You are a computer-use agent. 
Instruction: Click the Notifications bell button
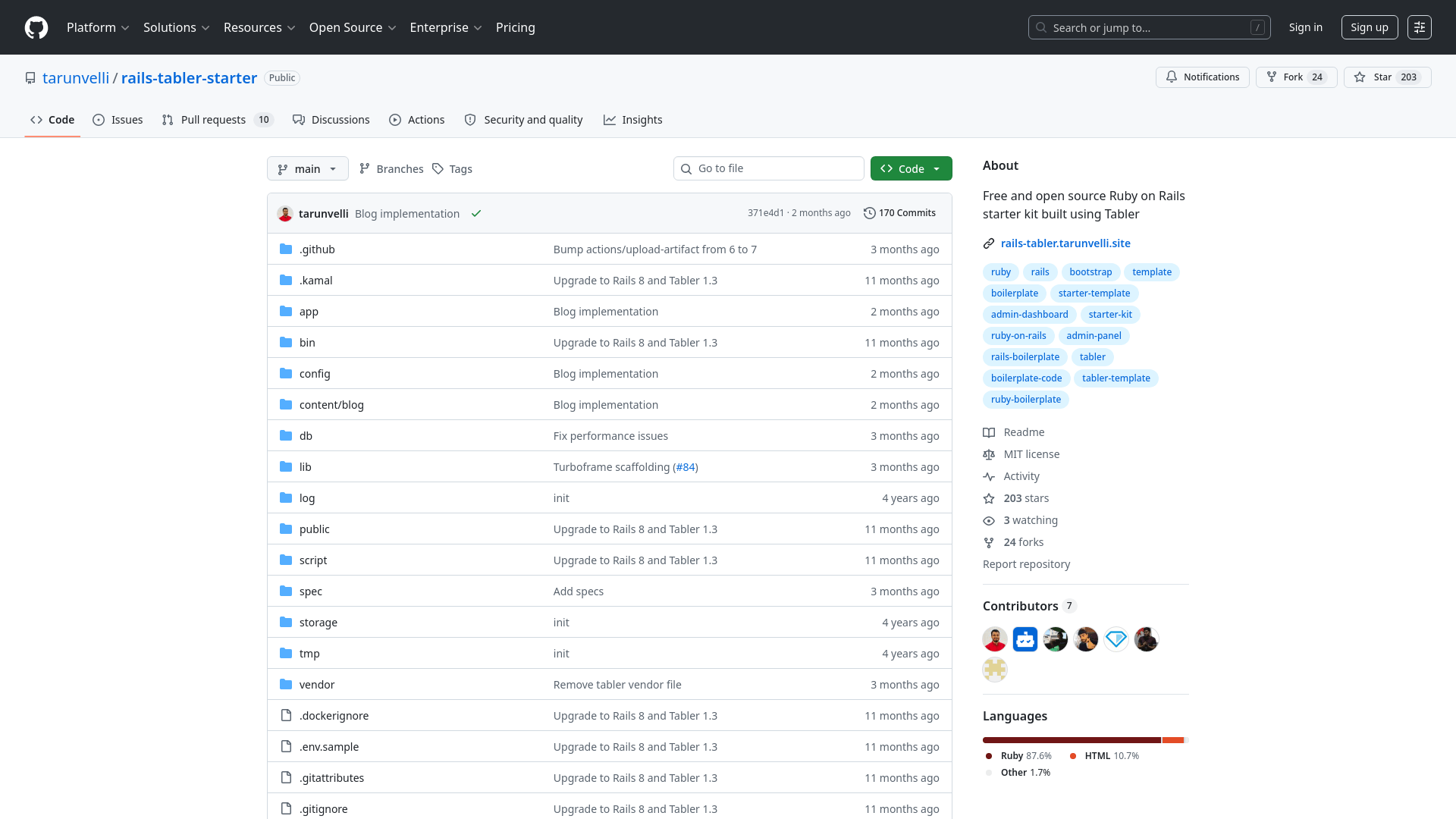pos(1202,77)
